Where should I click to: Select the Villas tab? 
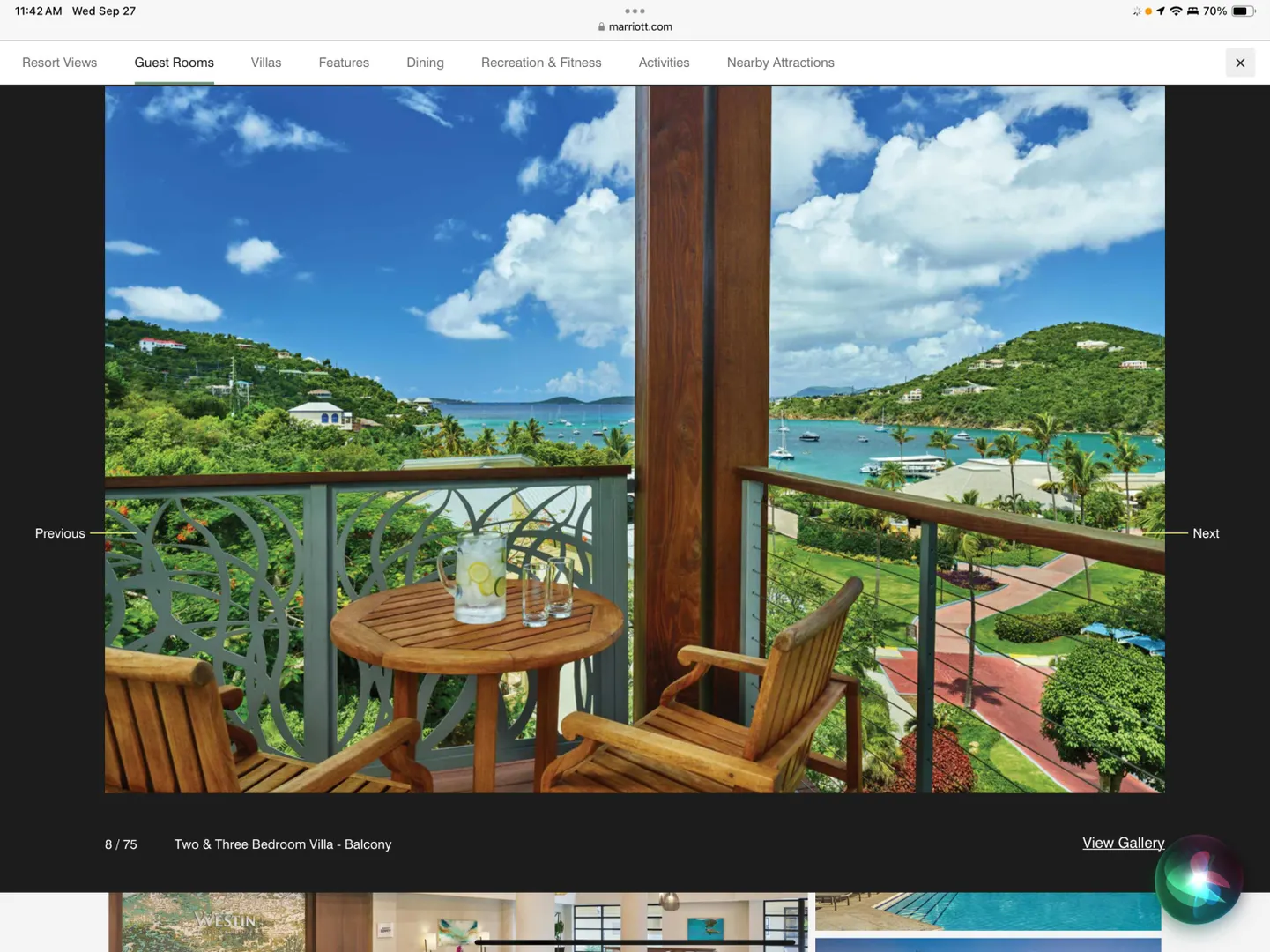click(x=265, y=63)
